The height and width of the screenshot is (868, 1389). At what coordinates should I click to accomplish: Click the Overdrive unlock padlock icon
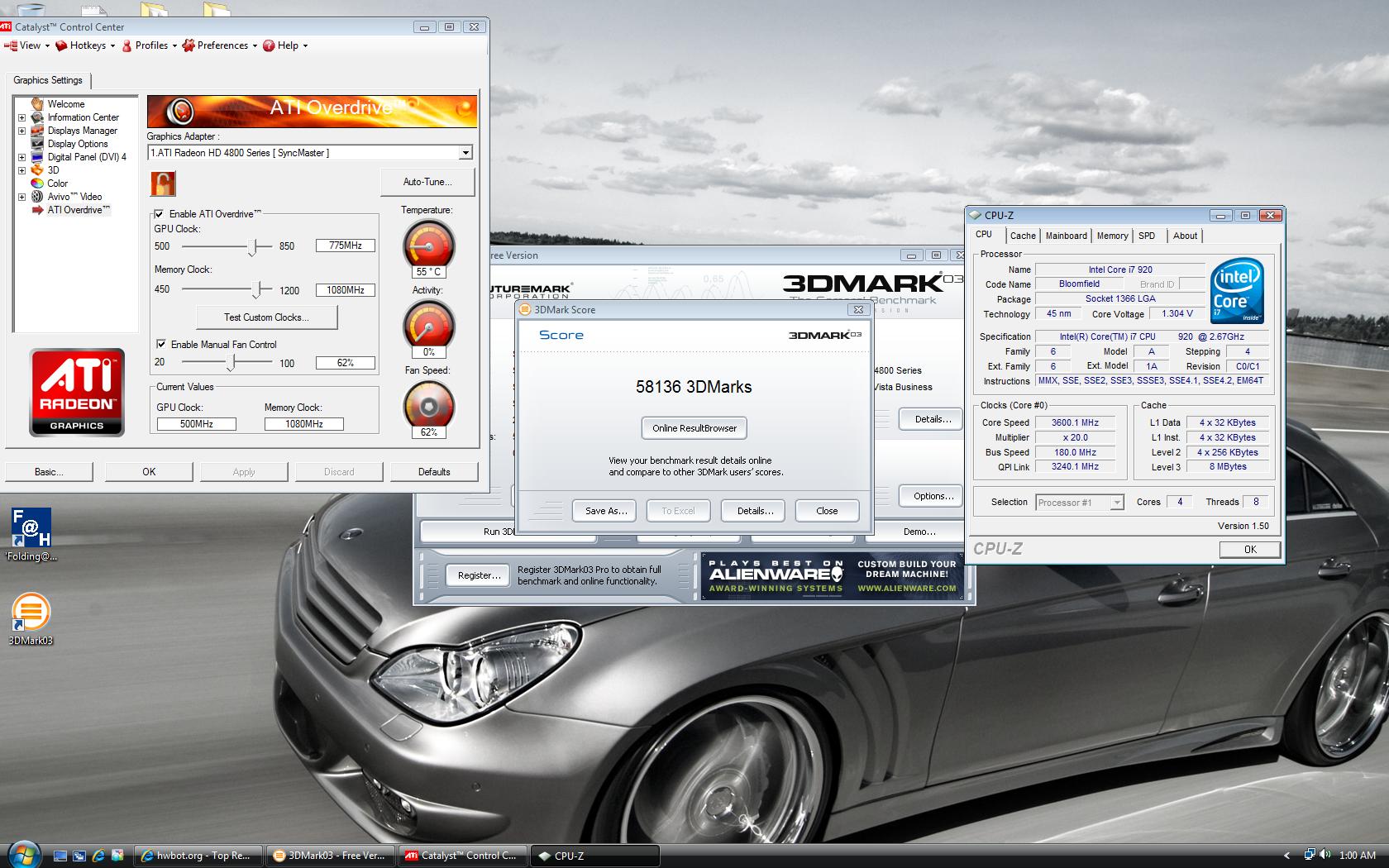point(163,184)
